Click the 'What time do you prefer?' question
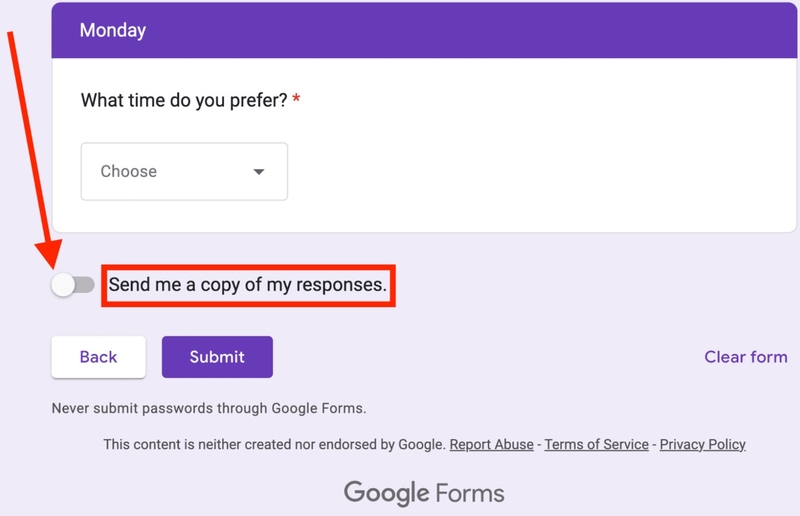 click(x=184, y=101)
